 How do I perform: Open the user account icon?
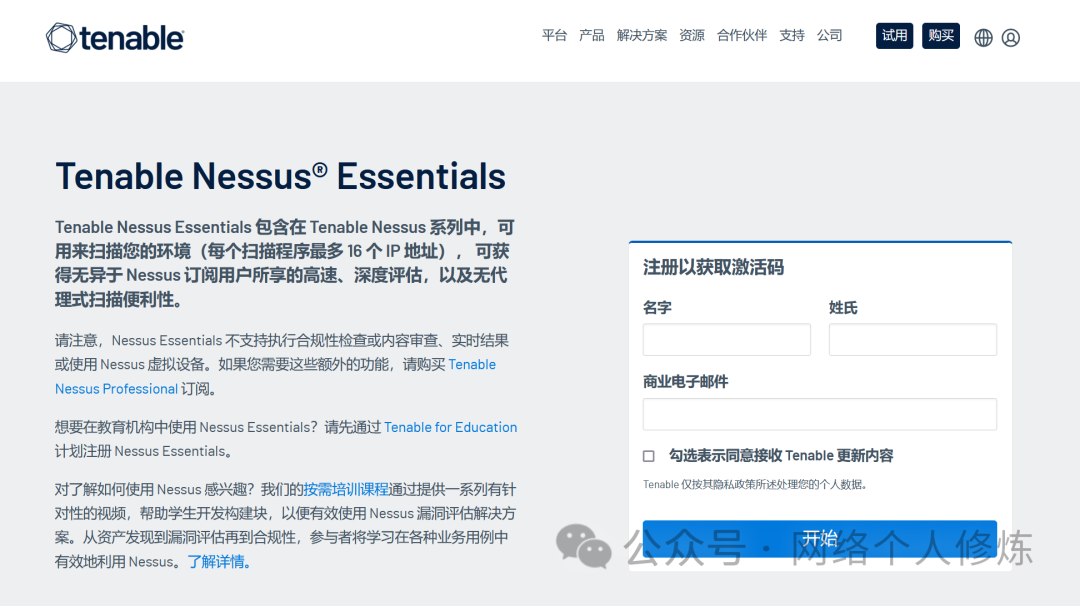pyautogui.click(x=1010, y=38)
